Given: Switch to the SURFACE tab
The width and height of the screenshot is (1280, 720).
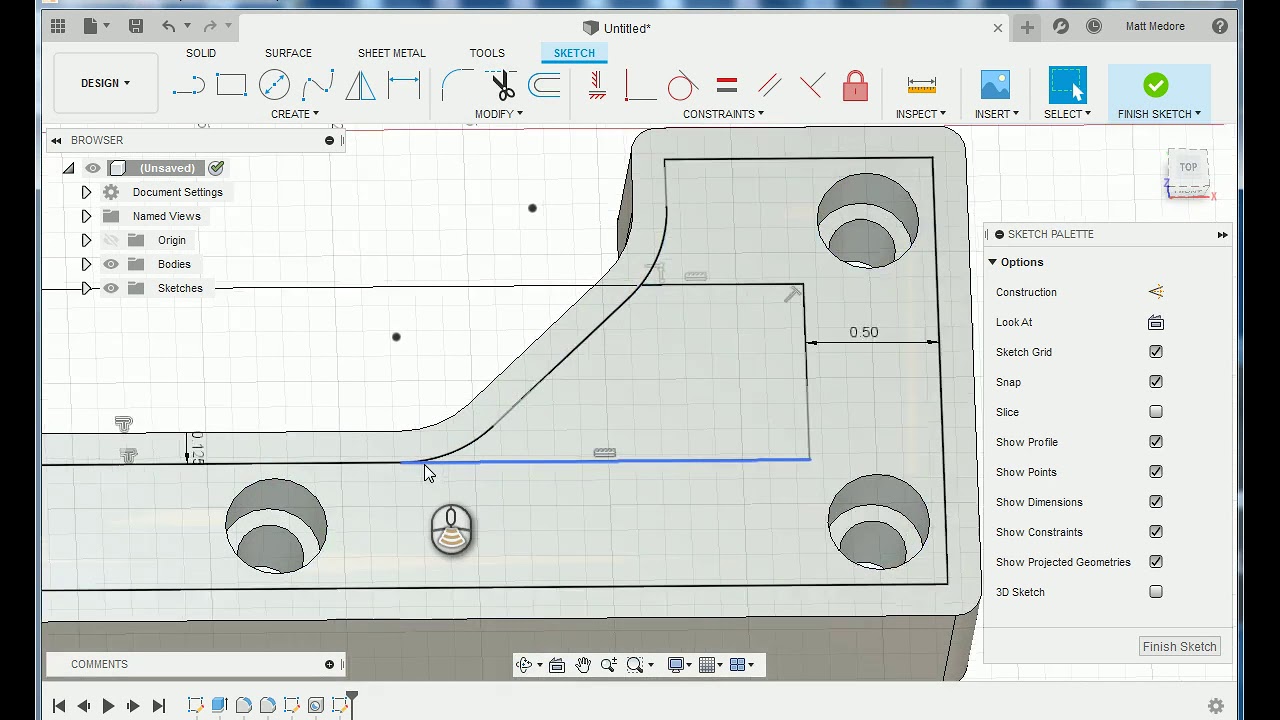Looking at the screenshot, I should [x=288, y=53].
